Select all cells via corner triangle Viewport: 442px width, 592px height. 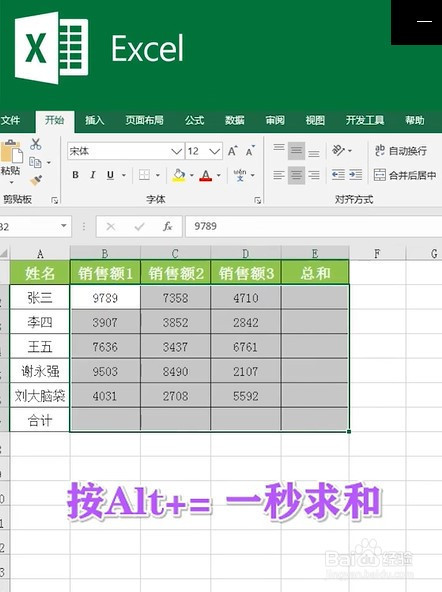click(x=4, y=253)
